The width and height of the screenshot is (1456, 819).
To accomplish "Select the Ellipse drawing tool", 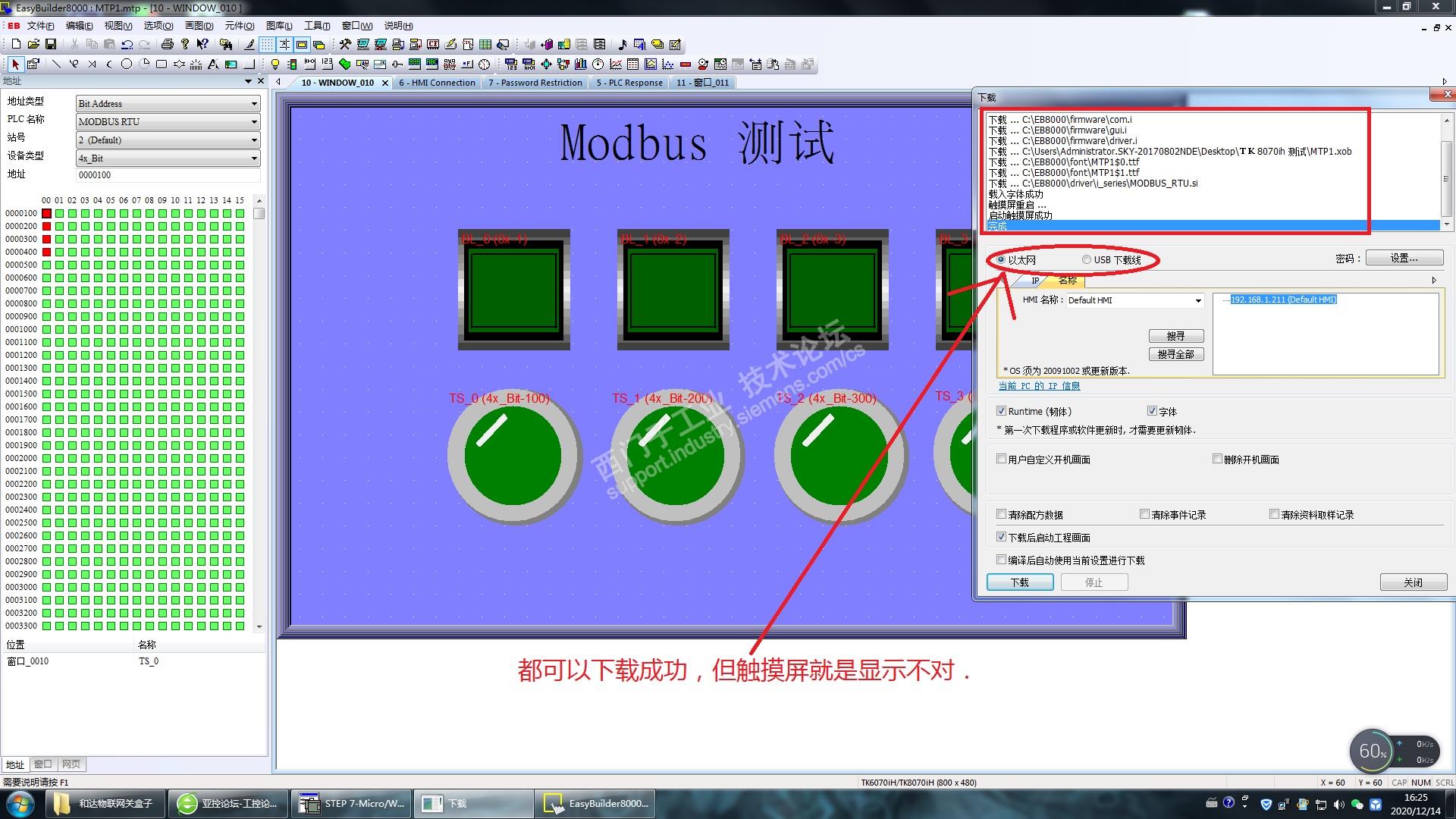I will 127,64.
